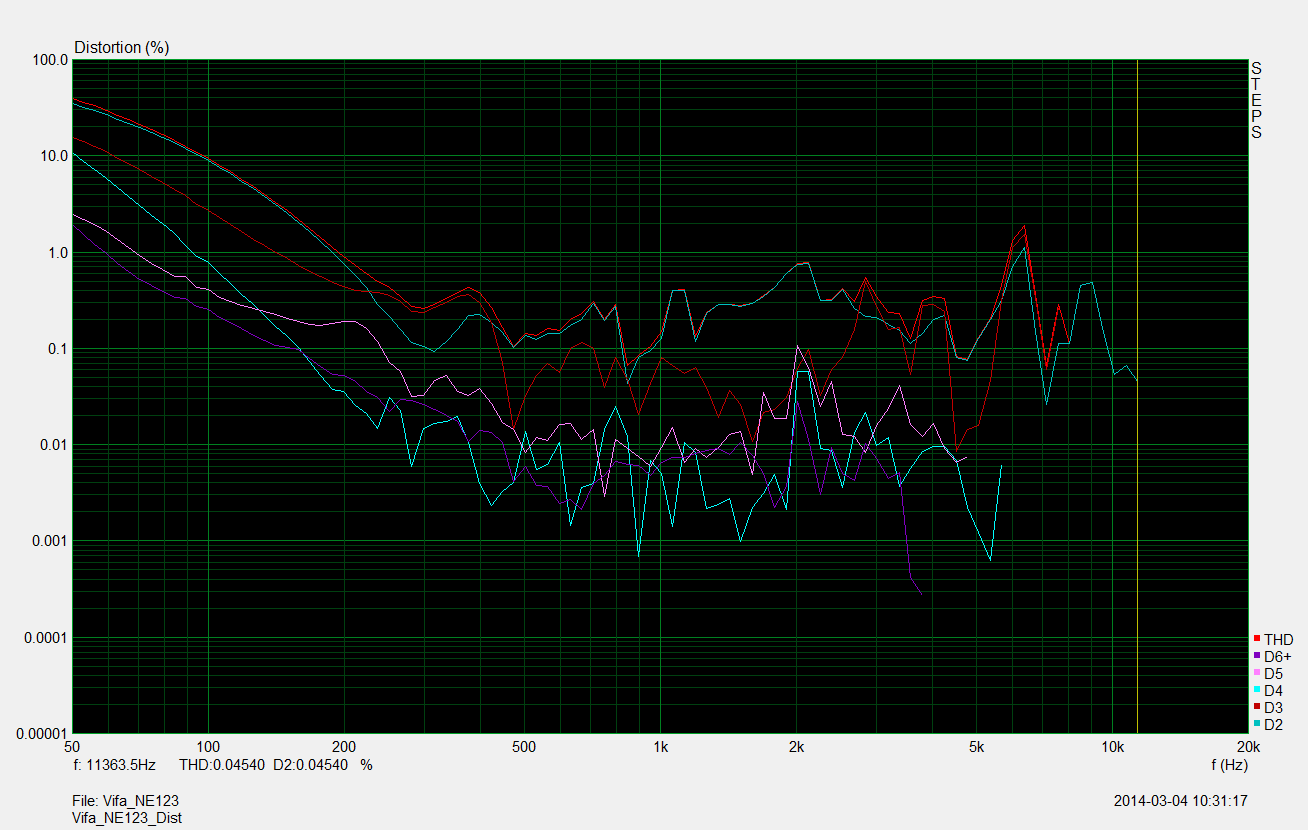This screenshot has width=1308, height=830.
Task: Select the Vifa_NE123_Dist caption
Action: [x=127, y=817]
